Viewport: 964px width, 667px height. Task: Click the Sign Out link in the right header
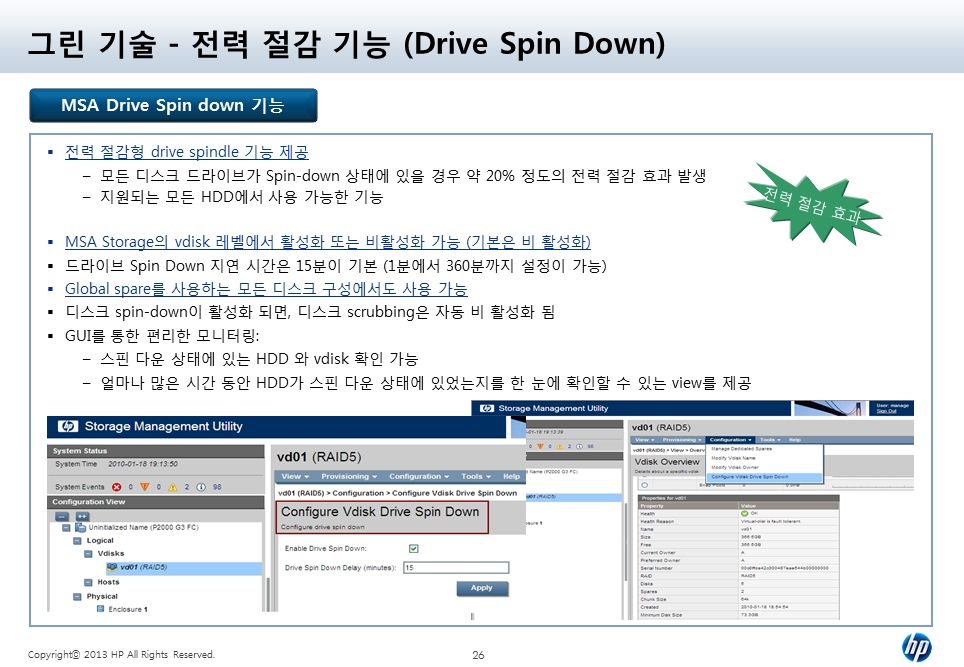886,411
